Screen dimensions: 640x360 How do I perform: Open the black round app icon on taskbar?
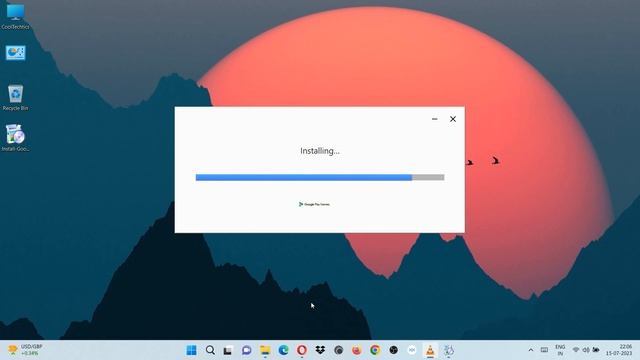coord(393,350)
